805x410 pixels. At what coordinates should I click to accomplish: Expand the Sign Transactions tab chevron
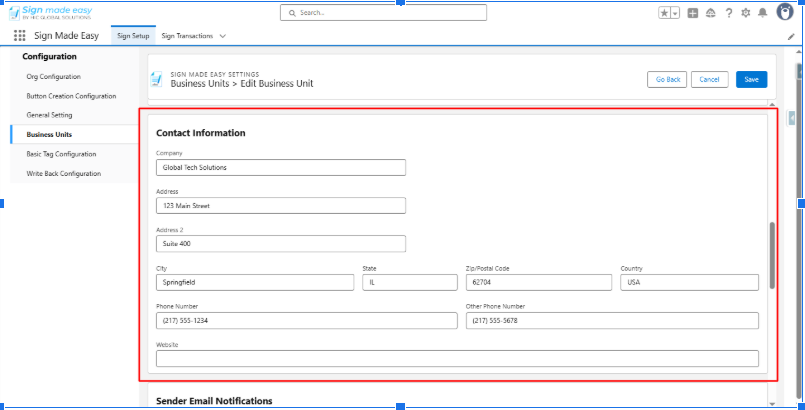(222, 36)
